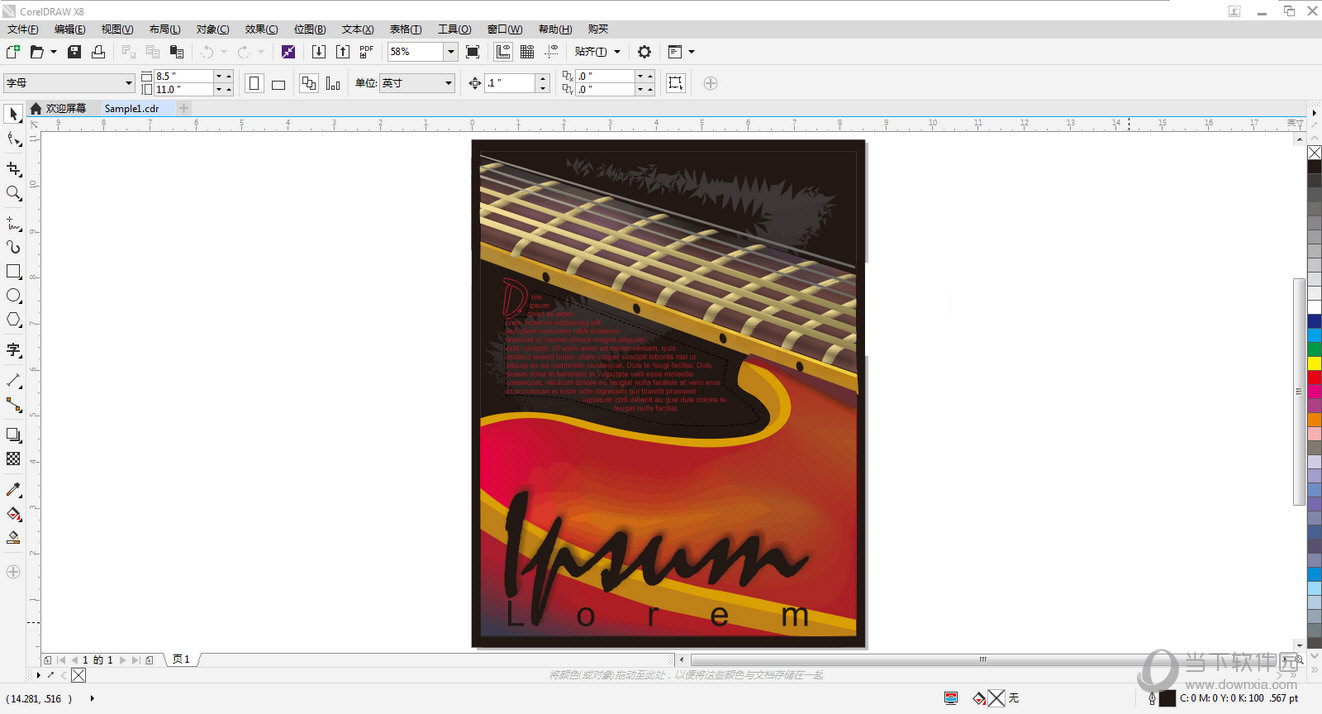Screen dimensions: 1322x714
Task: Toggle Current page layout button
Action: point(333,83)
